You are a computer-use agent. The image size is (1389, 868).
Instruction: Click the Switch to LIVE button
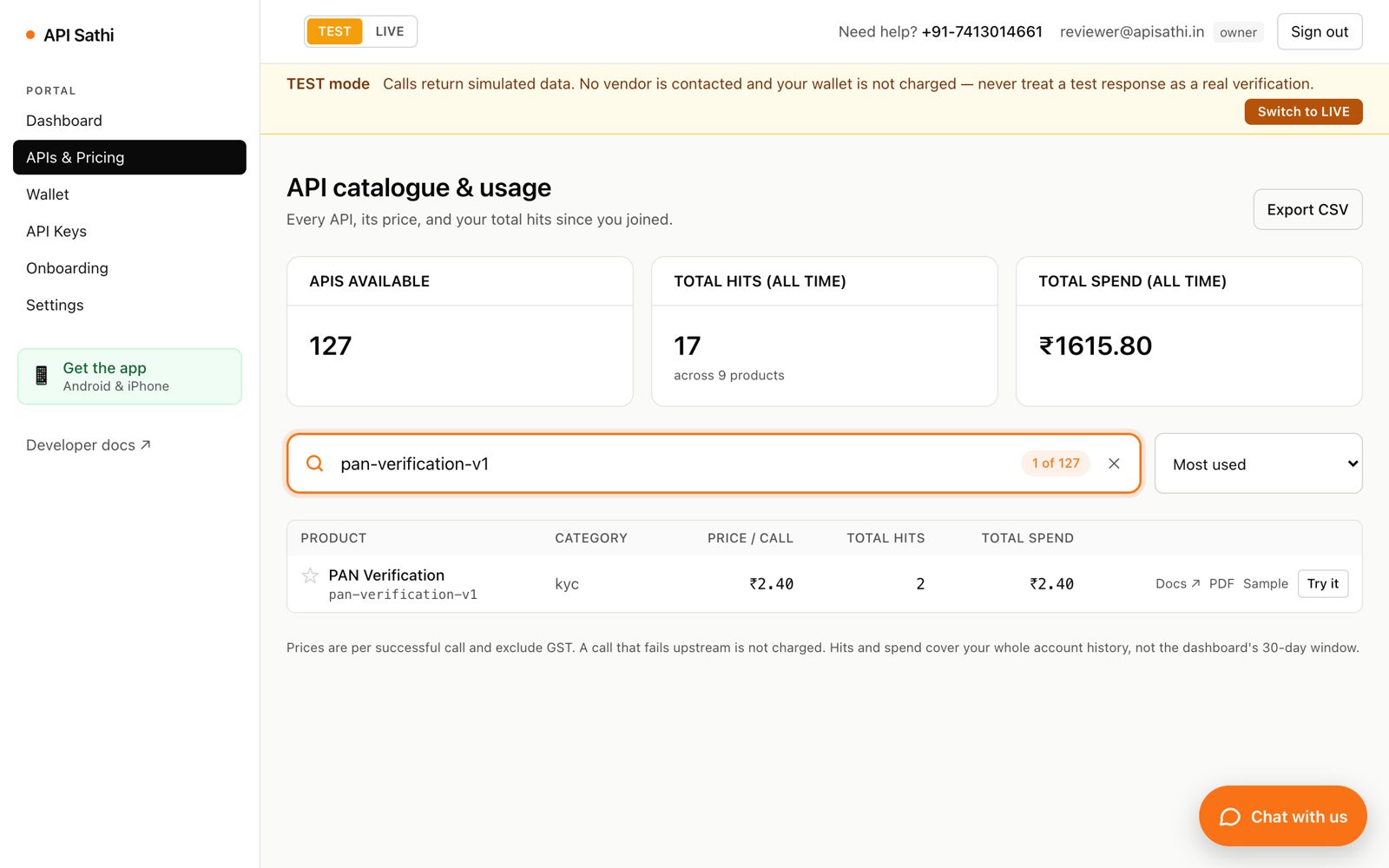click(x=1303, y=112)
